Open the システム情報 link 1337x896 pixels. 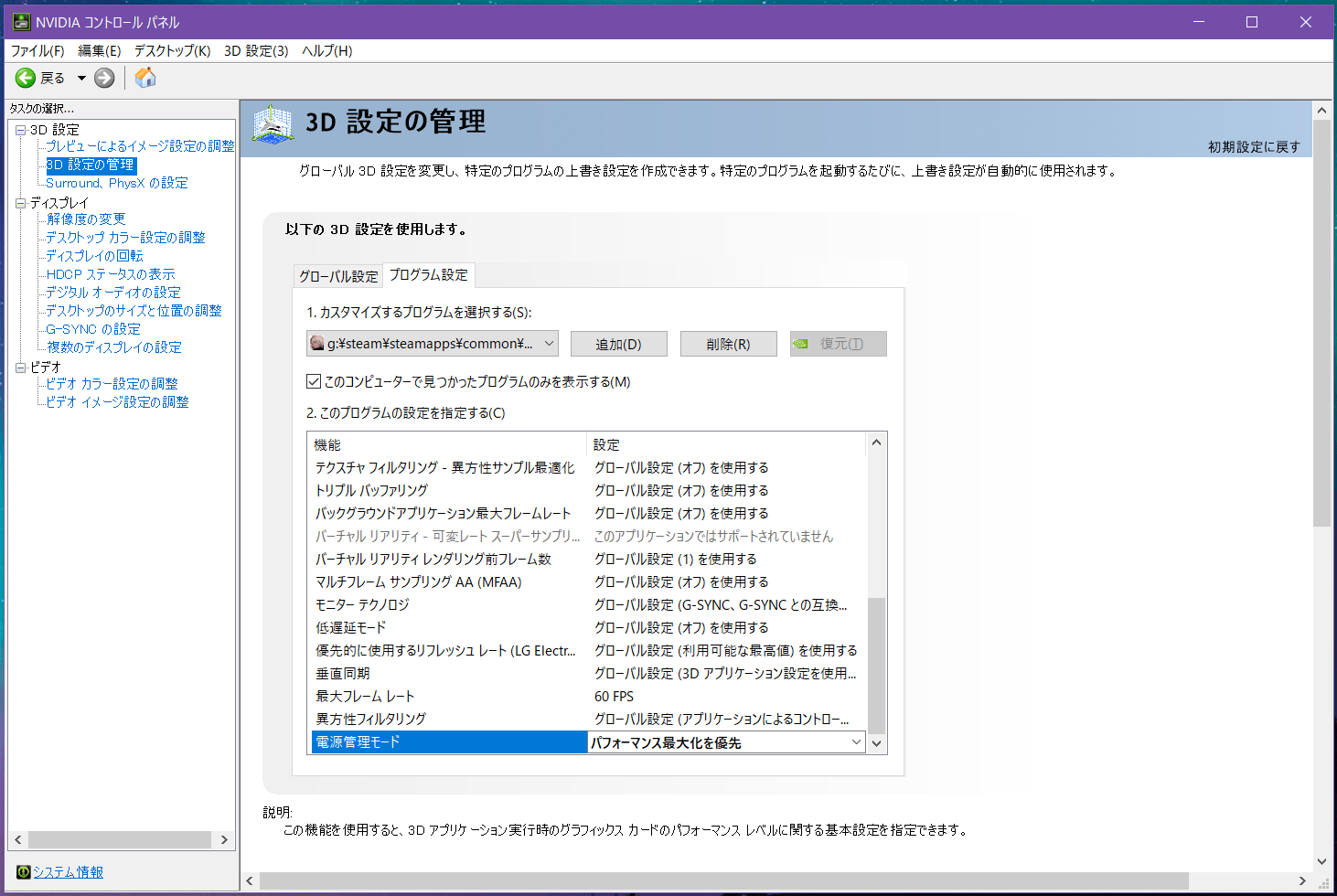tap(69, 872)
